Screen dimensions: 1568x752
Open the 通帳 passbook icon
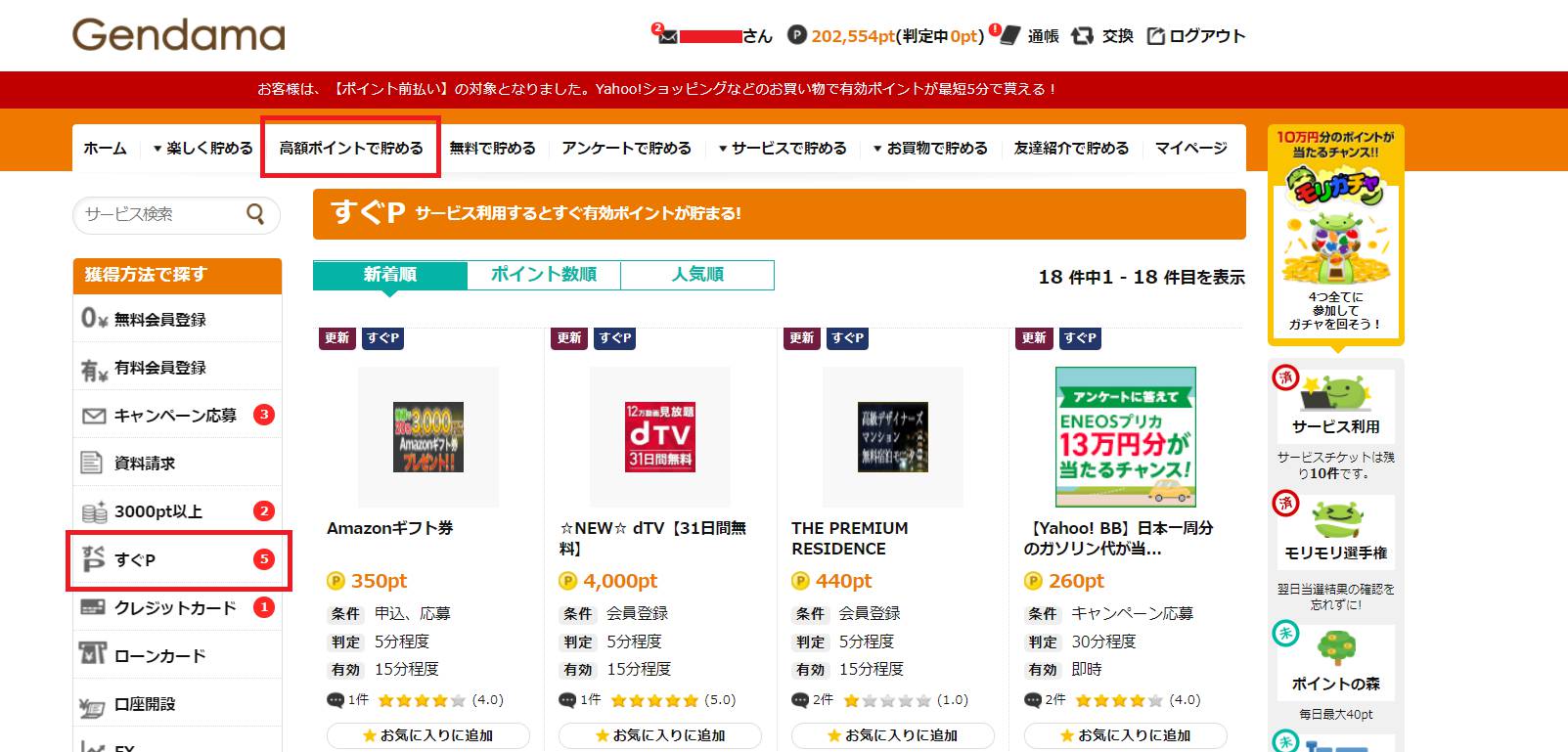[x=1009, y=35]
